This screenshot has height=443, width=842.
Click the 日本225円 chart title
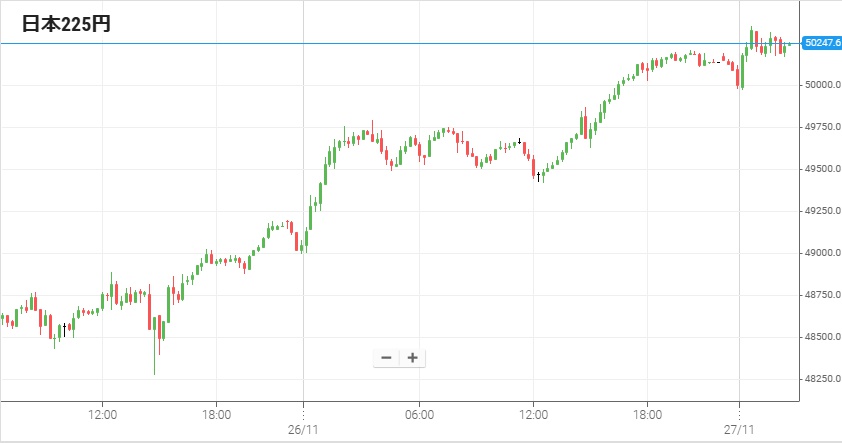tap(66, 24)
